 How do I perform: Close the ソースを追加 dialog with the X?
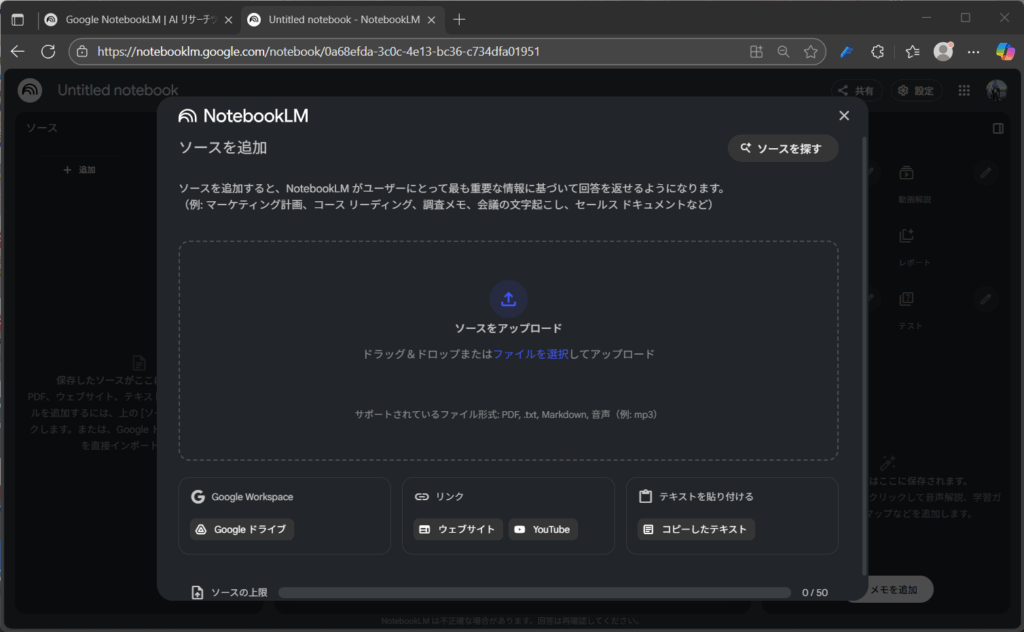point(844,116)
